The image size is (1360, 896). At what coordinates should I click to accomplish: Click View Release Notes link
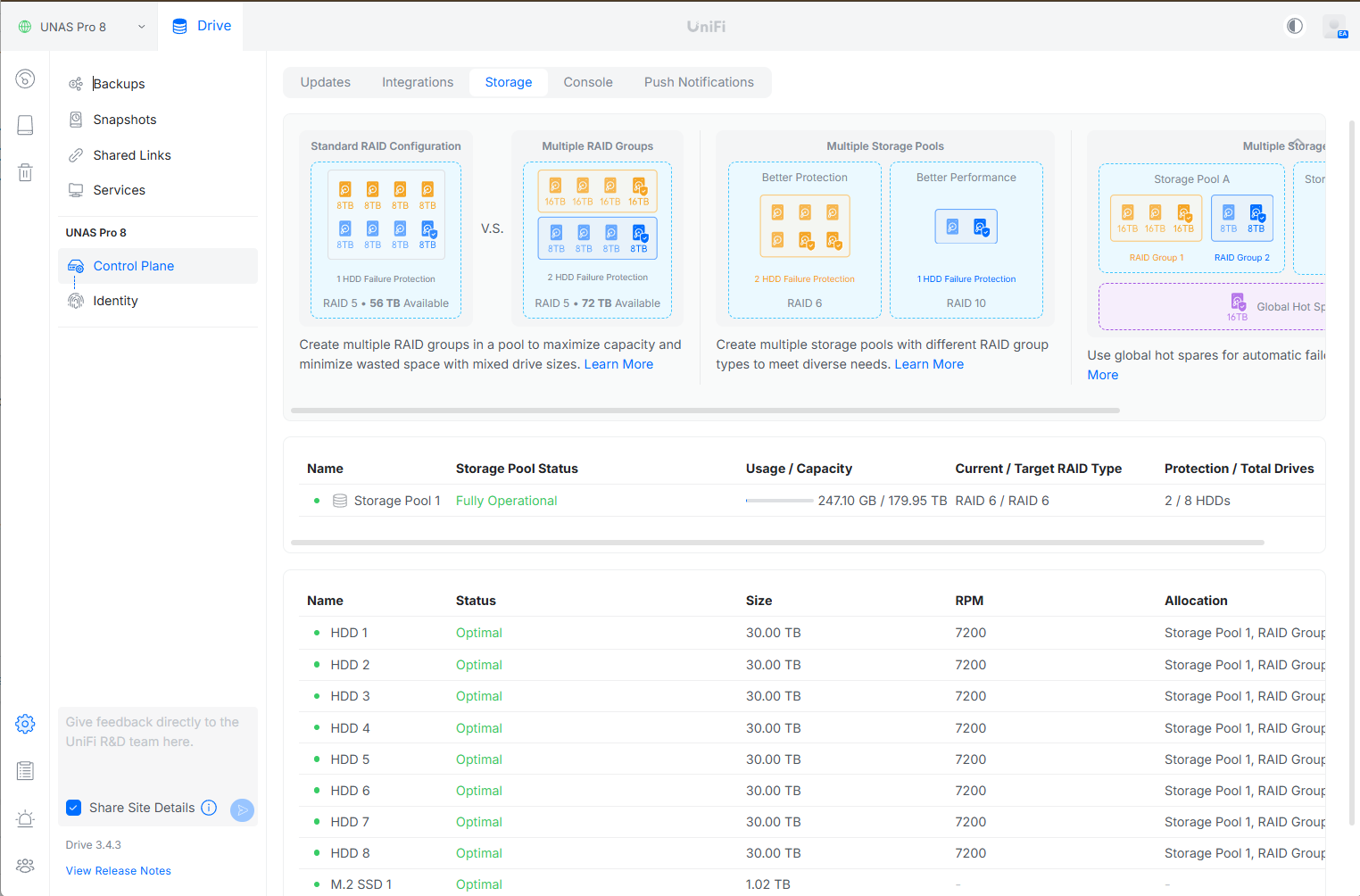click(118, 871)
